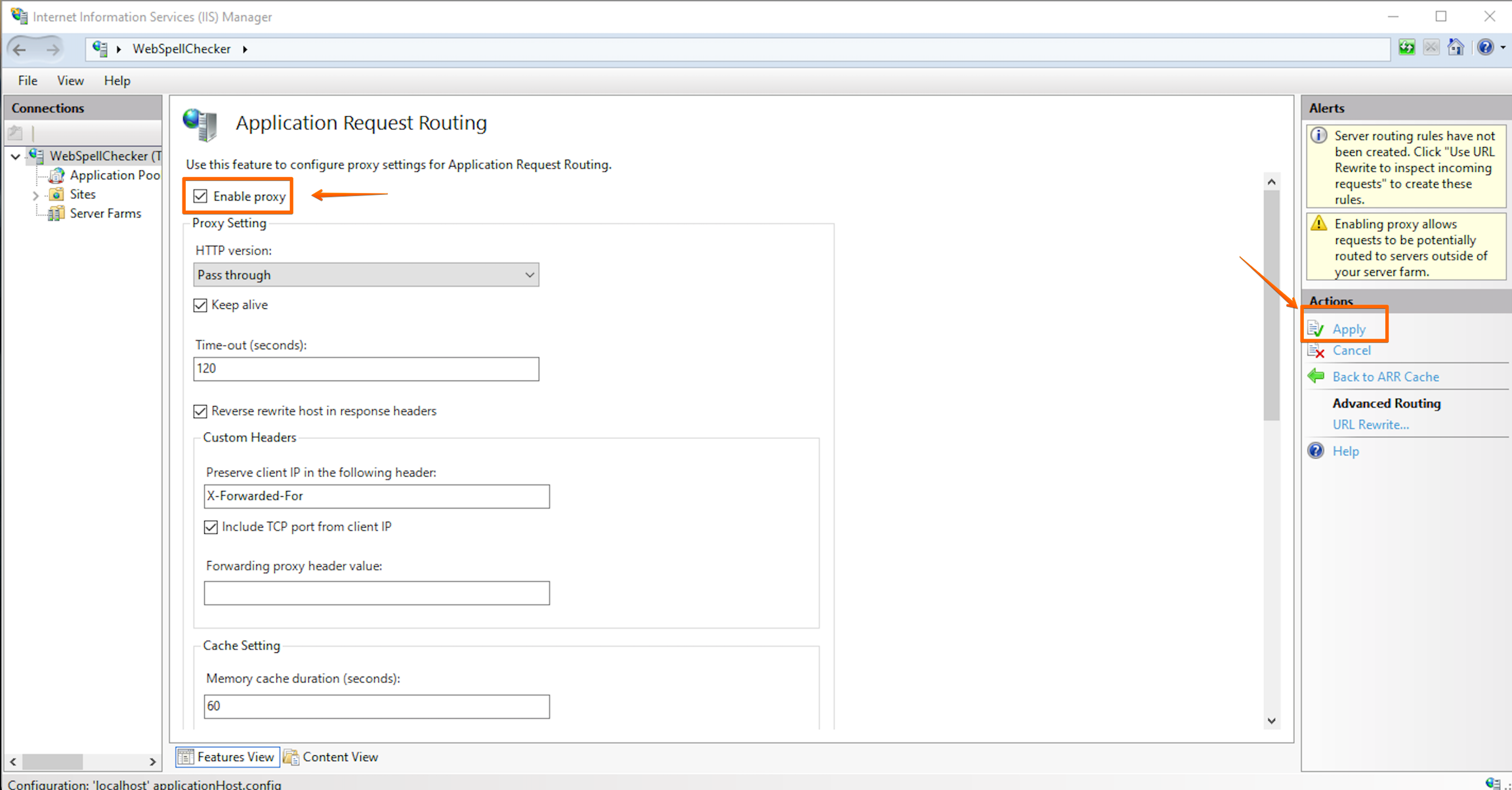1512x790 pixels.
Task: Click the Connections horizontal scrollbar thumb
Action: [52, 761]
